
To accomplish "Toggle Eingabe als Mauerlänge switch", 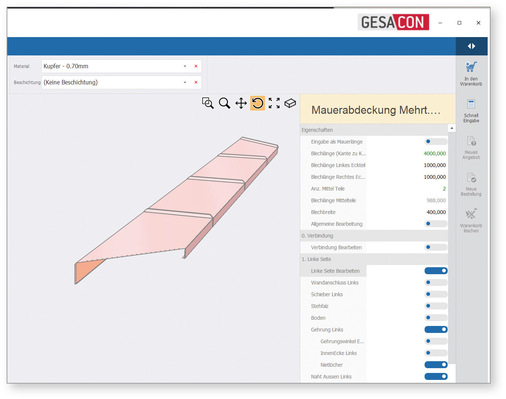I will click(436, 142).
